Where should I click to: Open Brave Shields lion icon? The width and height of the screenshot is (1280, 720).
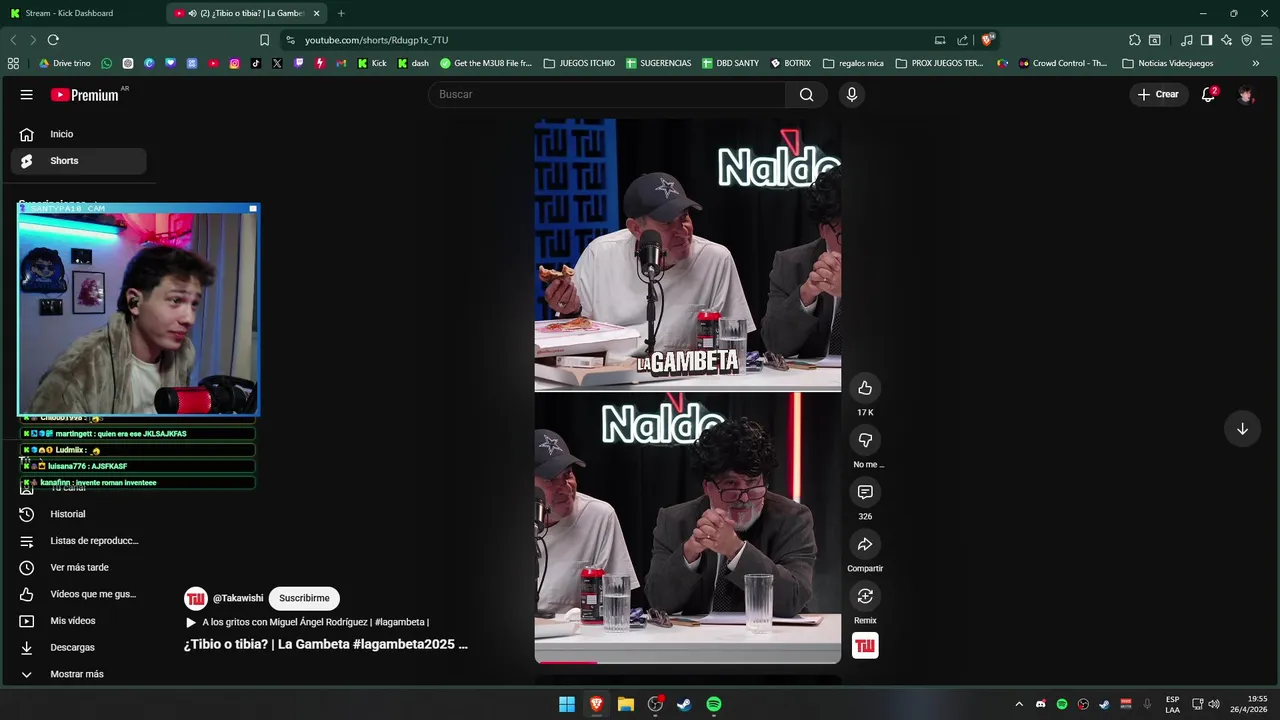987,40
